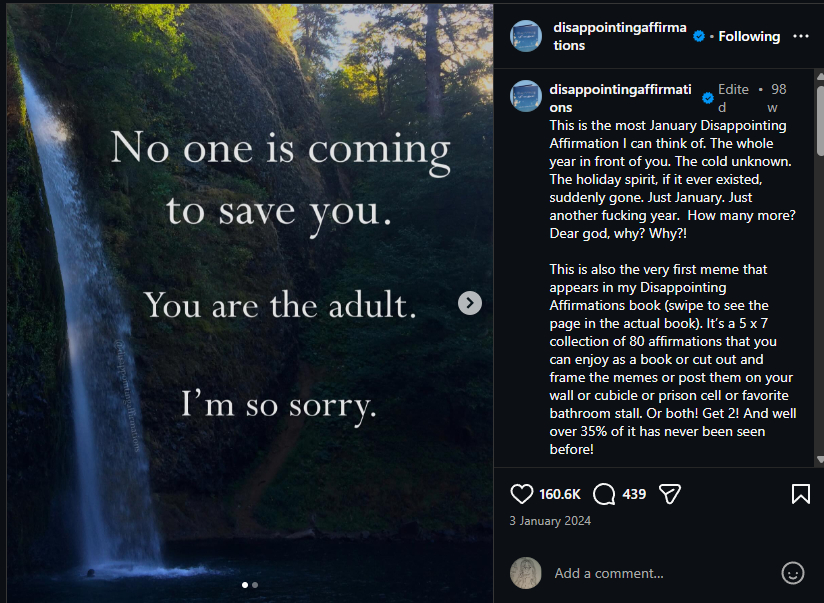Click your own avatar beside comment box

[526, 573]
